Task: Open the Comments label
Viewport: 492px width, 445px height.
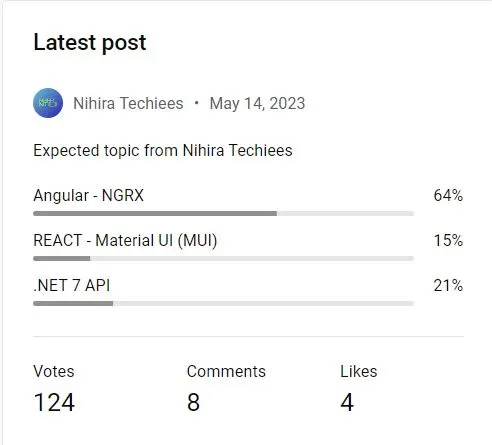Action: 226,371
